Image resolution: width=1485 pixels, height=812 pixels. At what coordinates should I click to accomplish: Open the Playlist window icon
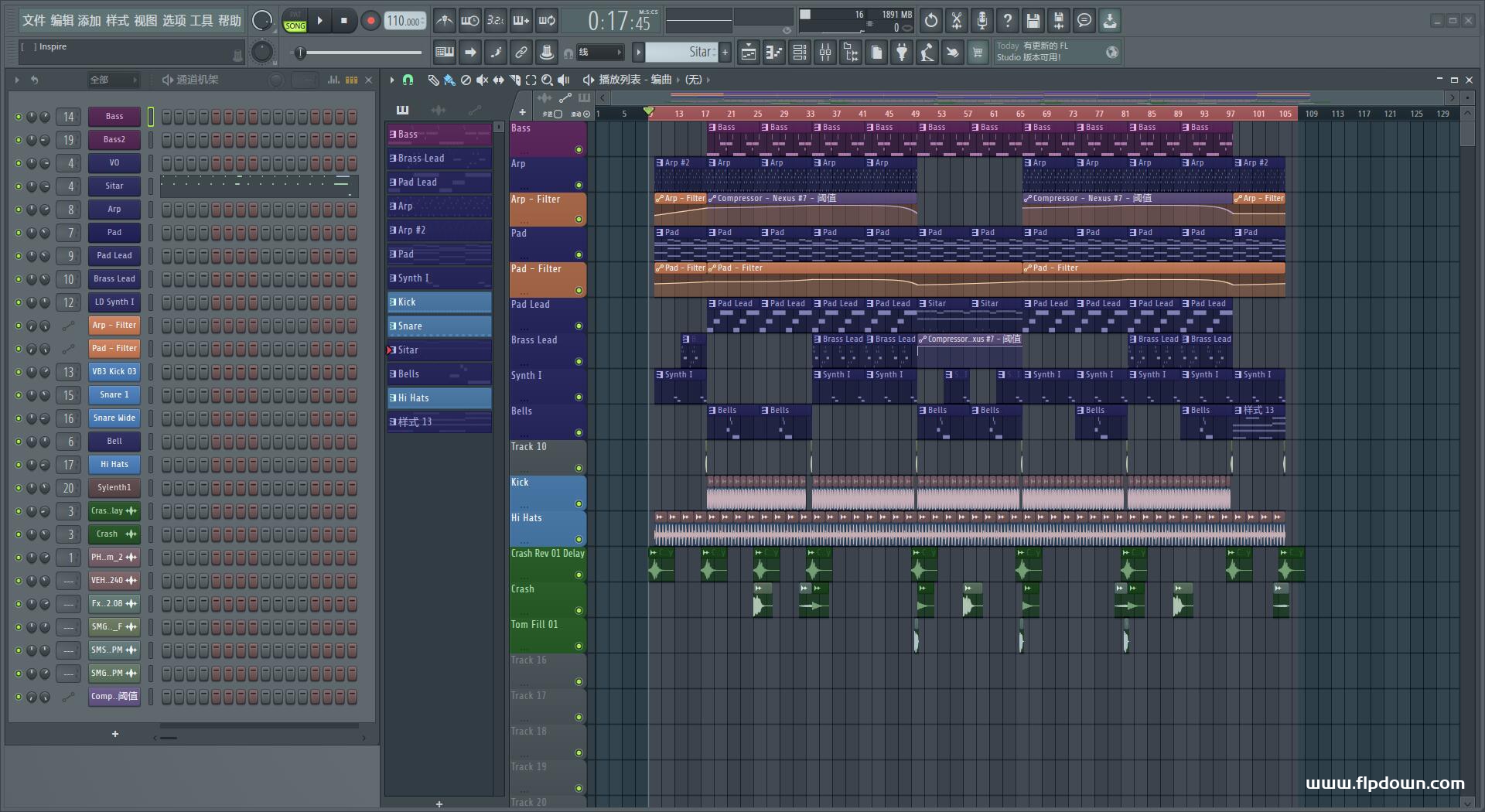point(749,53)
